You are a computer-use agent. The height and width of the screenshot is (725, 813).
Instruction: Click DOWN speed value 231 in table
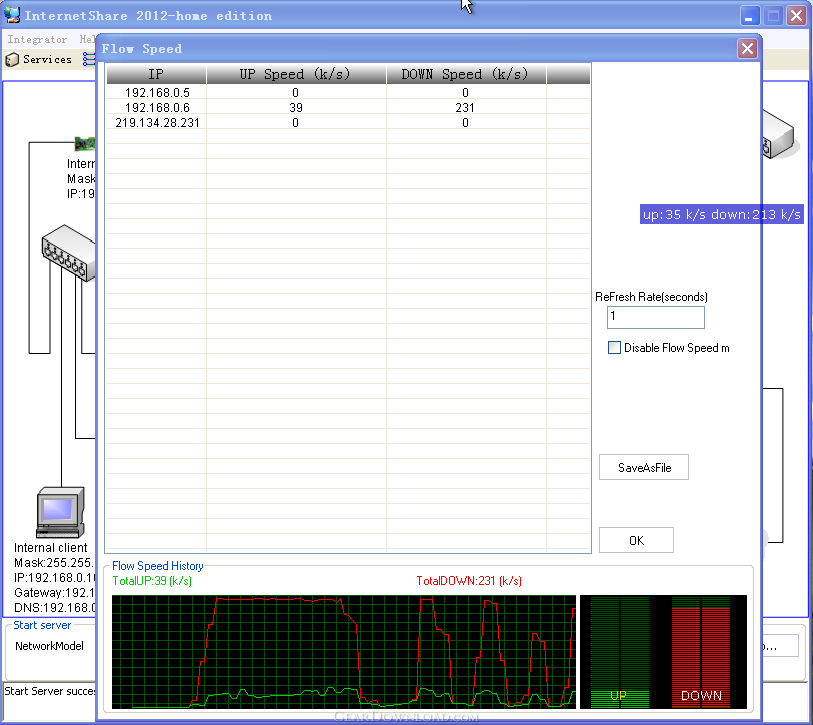click(x=465, y=108)
